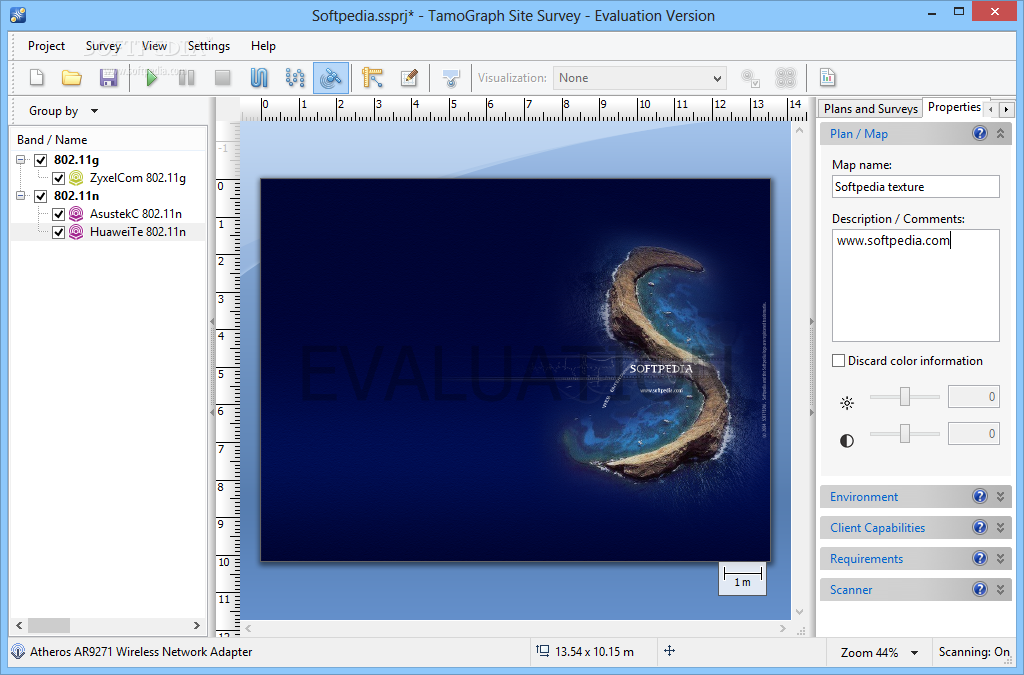
Task: Click the virtual AP placement tool icon
Action: point(451,78)
